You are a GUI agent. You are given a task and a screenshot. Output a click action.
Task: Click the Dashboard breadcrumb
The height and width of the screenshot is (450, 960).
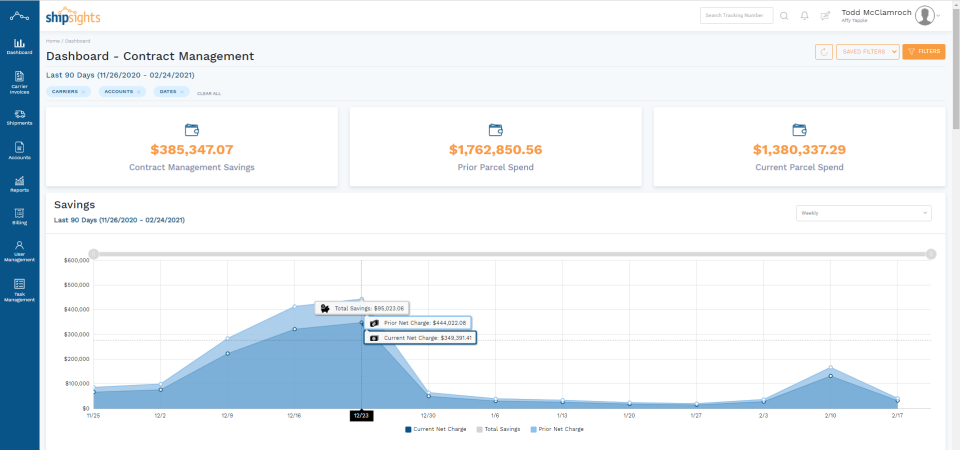click(x=78, y=41)
